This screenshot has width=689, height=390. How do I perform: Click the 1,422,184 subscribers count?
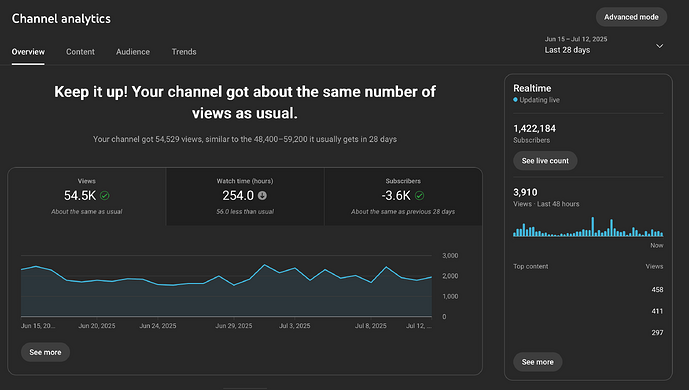tap(534, 129)
